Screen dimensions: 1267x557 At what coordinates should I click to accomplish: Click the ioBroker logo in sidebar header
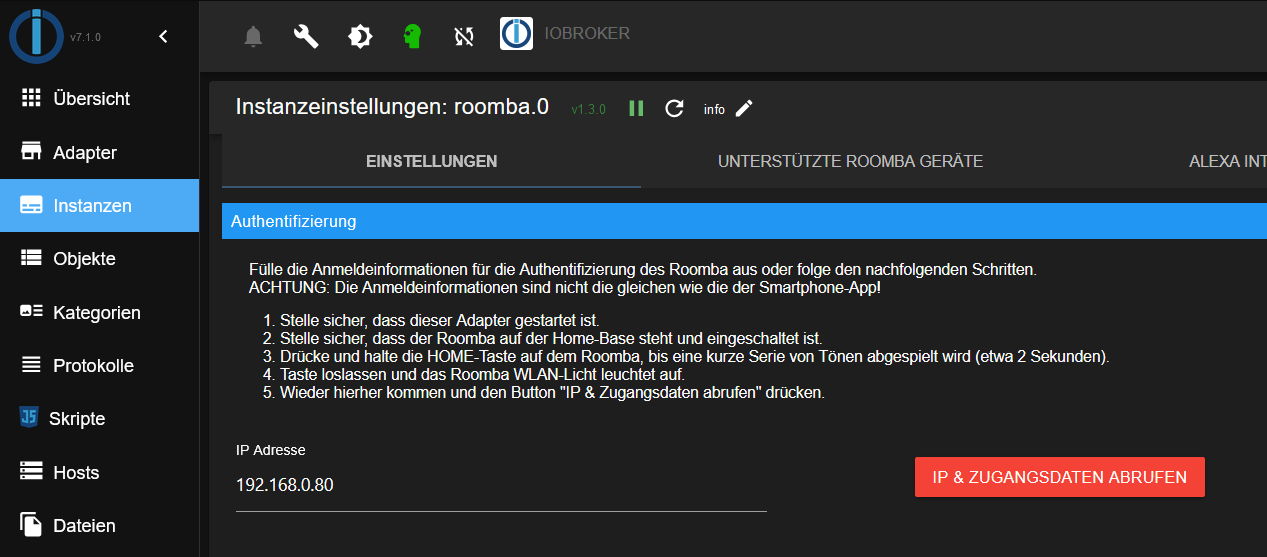(x=36, y=35)
